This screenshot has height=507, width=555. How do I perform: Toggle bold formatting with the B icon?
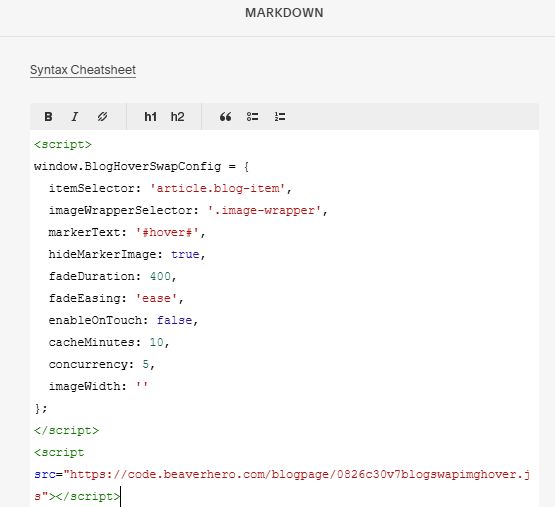(48, 117)
